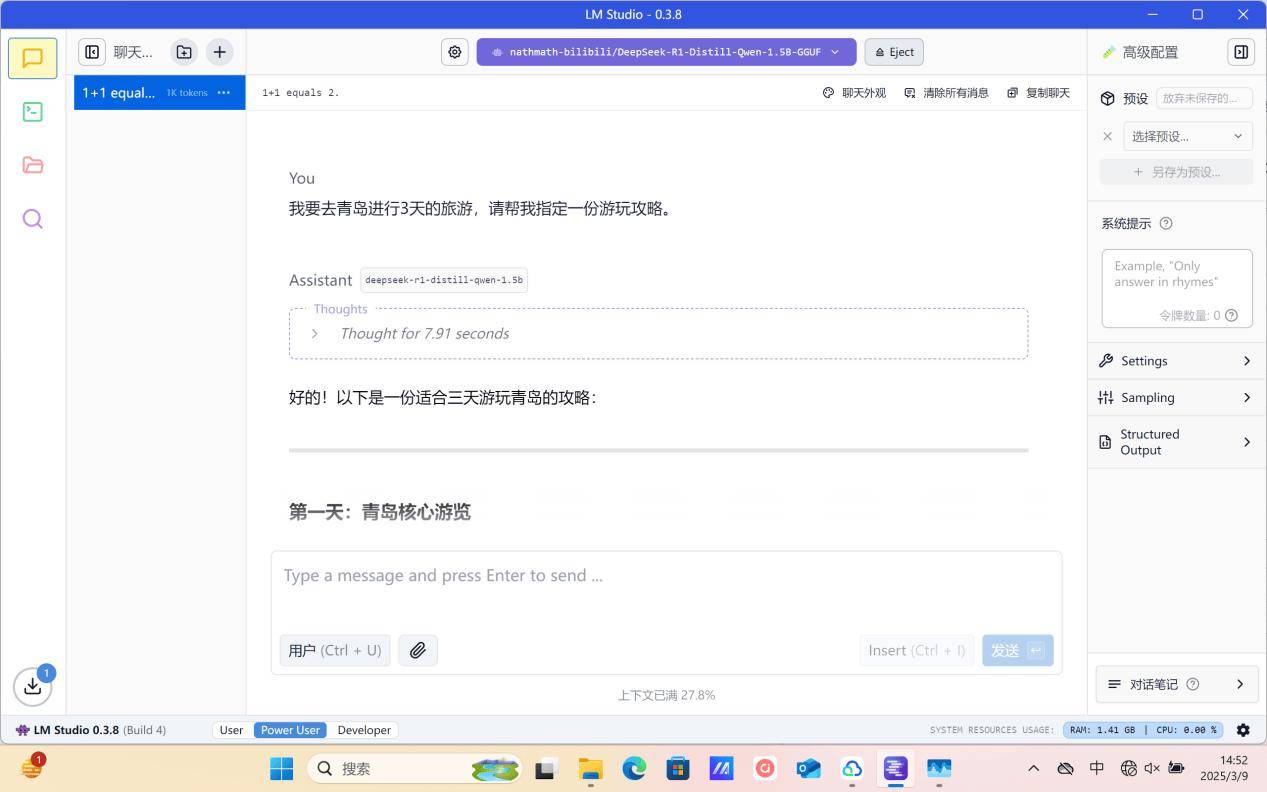Screen dimensions: 1267x792
Task: Select the '1+1 equal...' chat in list
Action: click(120, 93)
